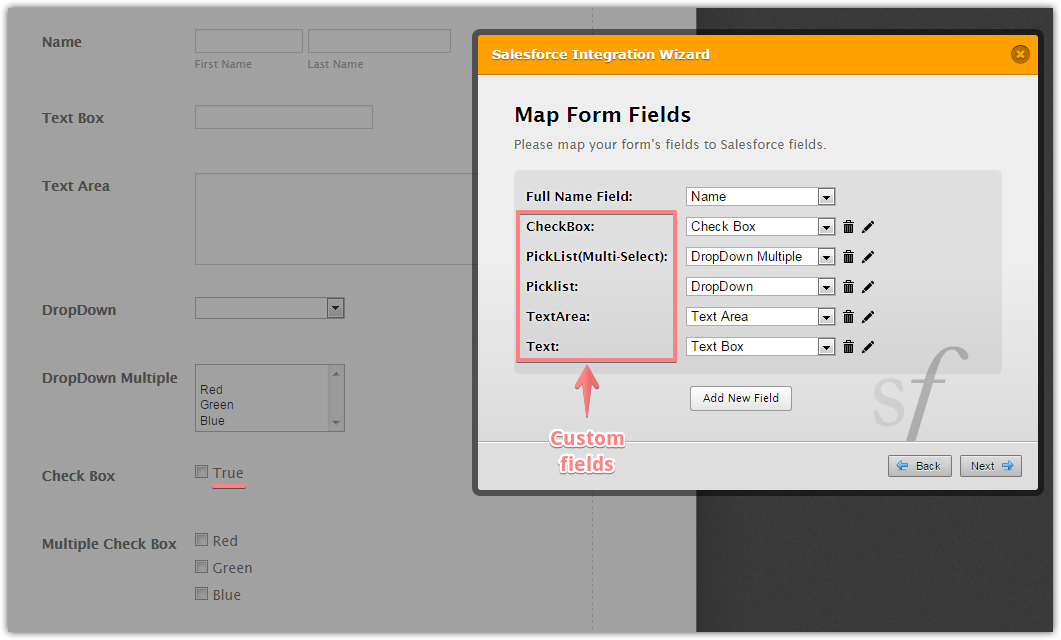Tick the Check Box 'True' option
This screenshot has width=1061, height=640.
tap(202, 472)
